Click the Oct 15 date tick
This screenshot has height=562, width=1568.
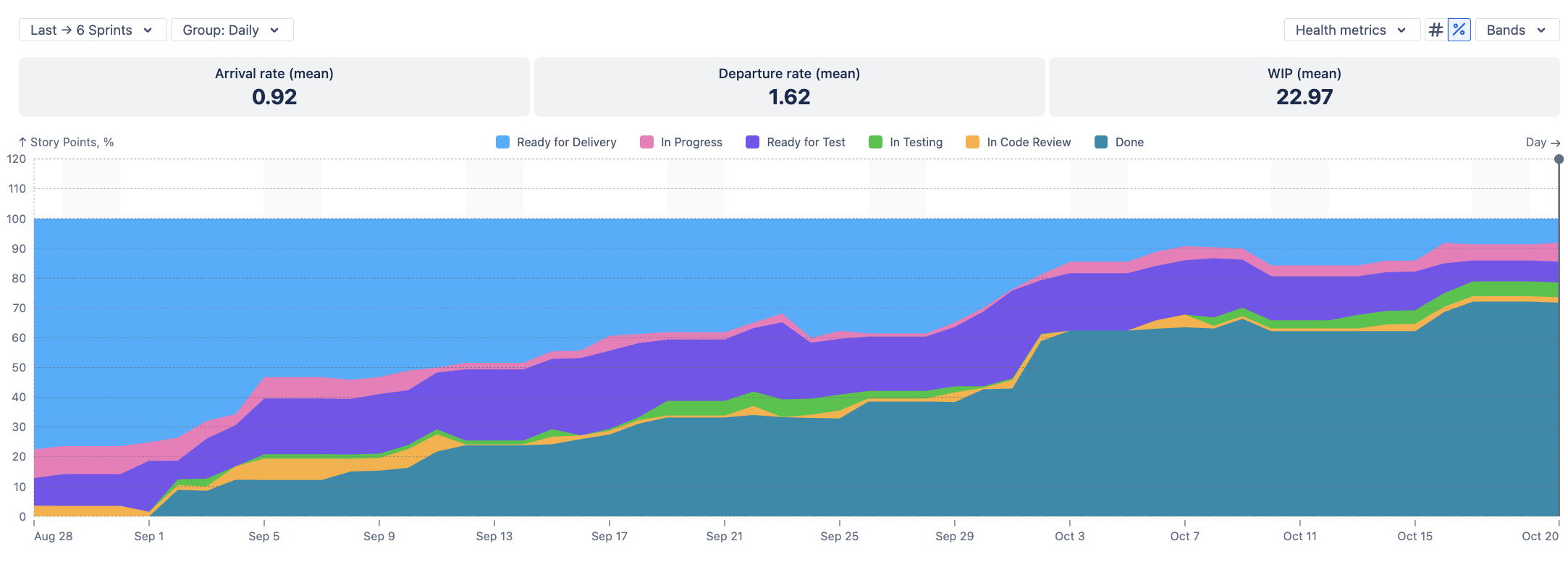click(1415, 536)
